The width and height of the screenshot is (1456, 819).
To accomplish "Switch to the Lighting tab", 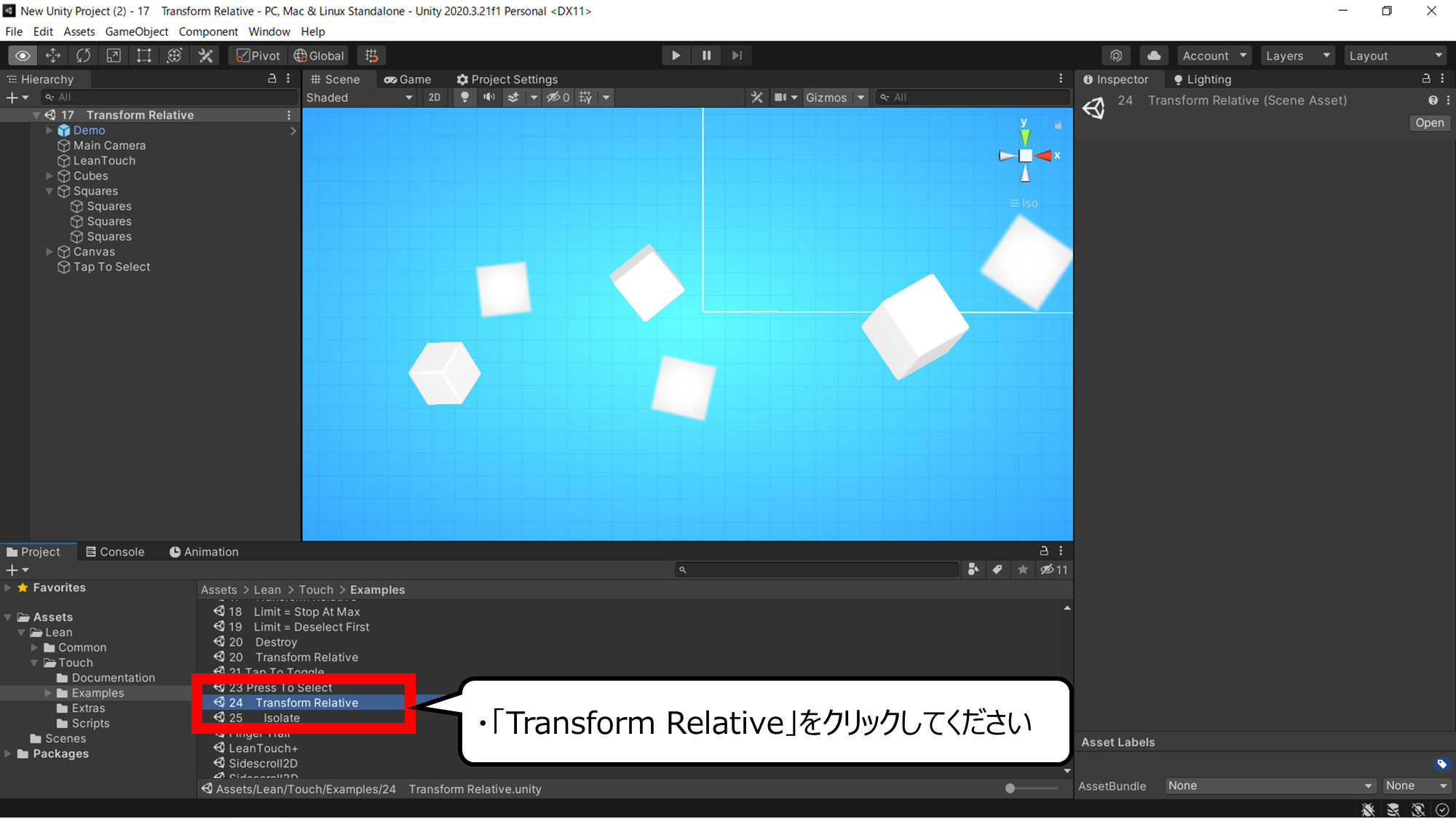I will coord(1202,79).
